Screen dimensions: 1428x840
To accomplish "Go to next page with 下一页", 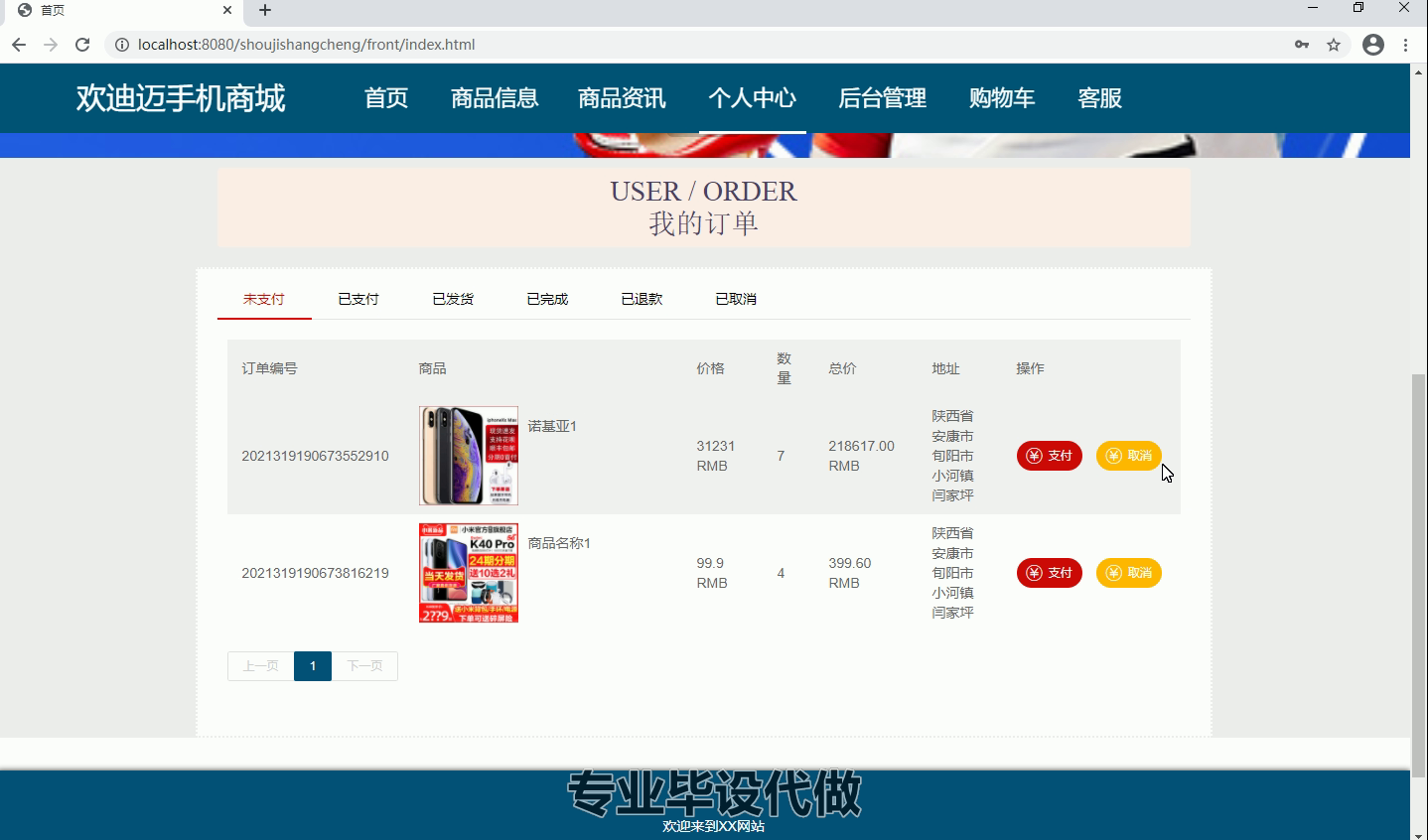I will tap(364, 666).
